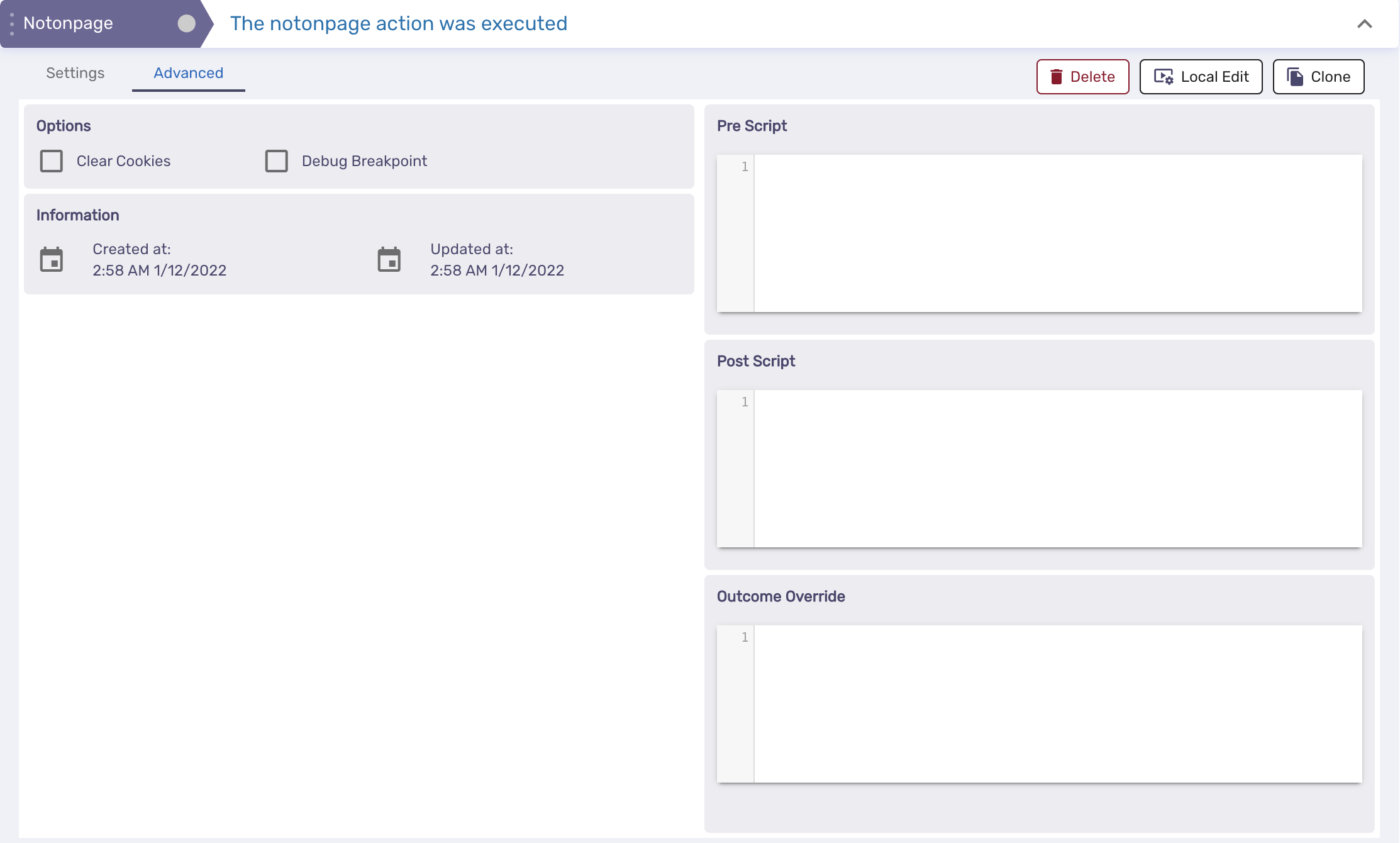Click line number 1 in Pre Script gutter
Image resolution: width=1400 pixels, height=843 pixels.
tap(745, 167)
